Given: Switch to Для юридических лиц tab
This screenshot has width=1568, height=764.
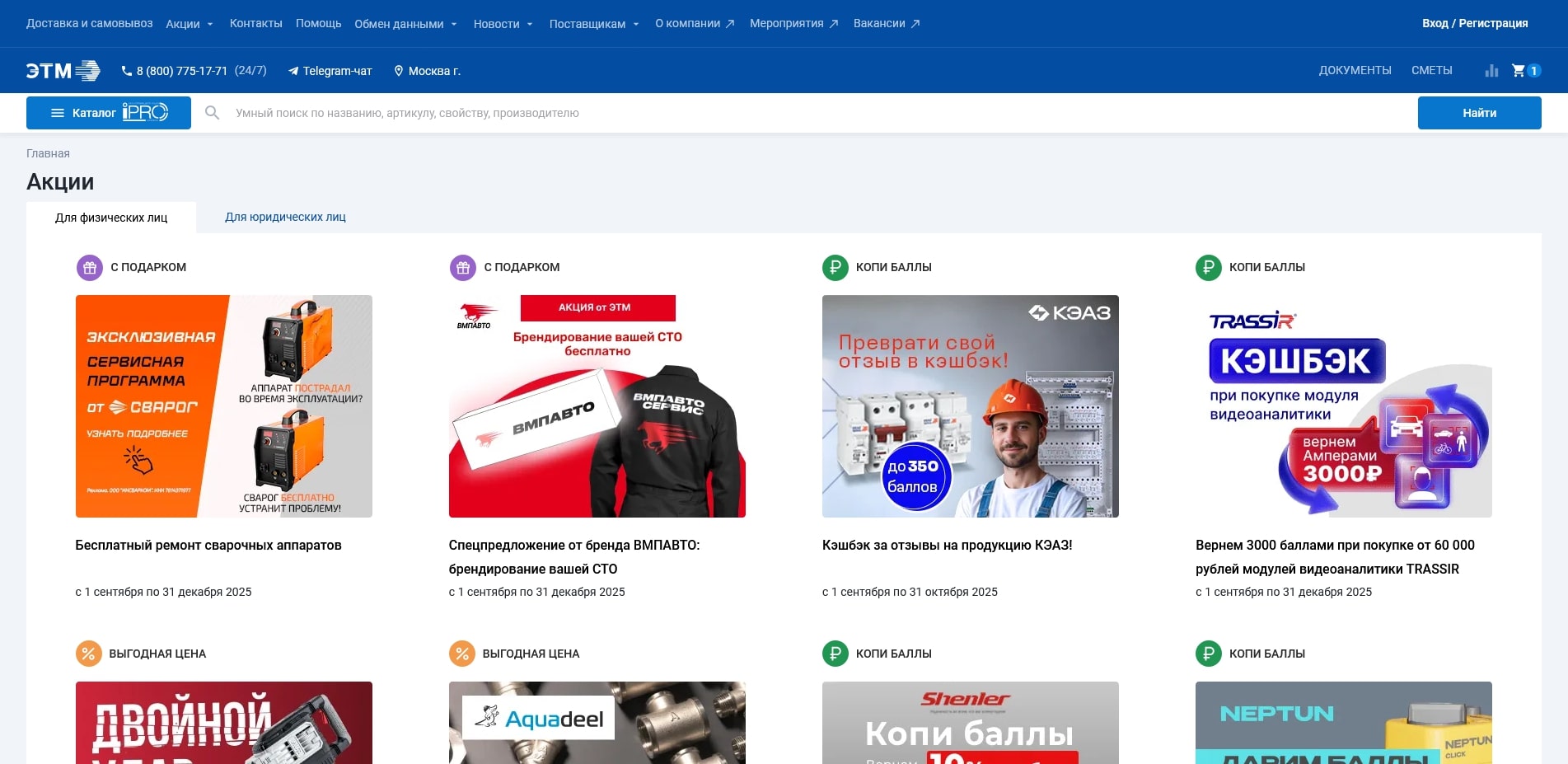Looking at the screenshot, I should coord(285,218).
